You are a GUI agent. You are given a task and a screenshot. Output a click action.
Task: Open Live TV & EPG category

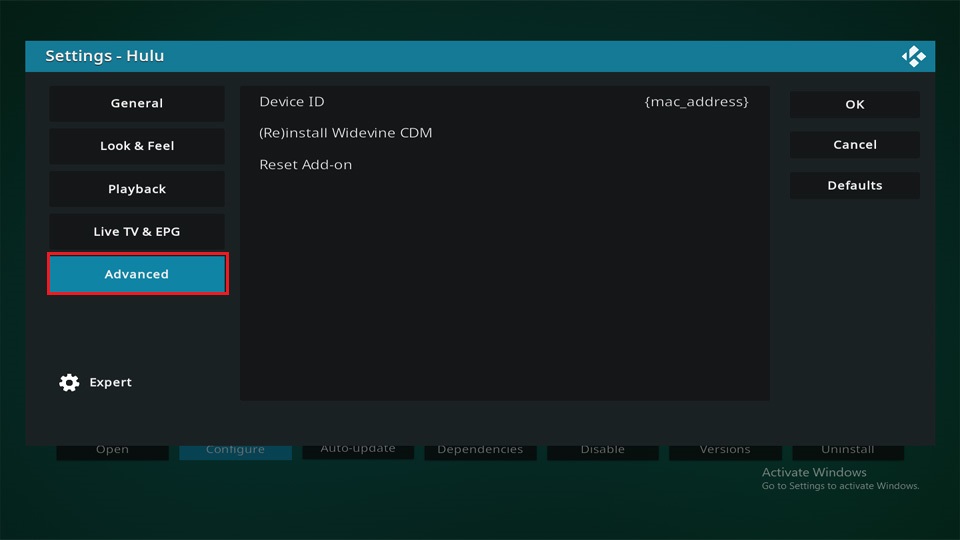pos(137,232)
